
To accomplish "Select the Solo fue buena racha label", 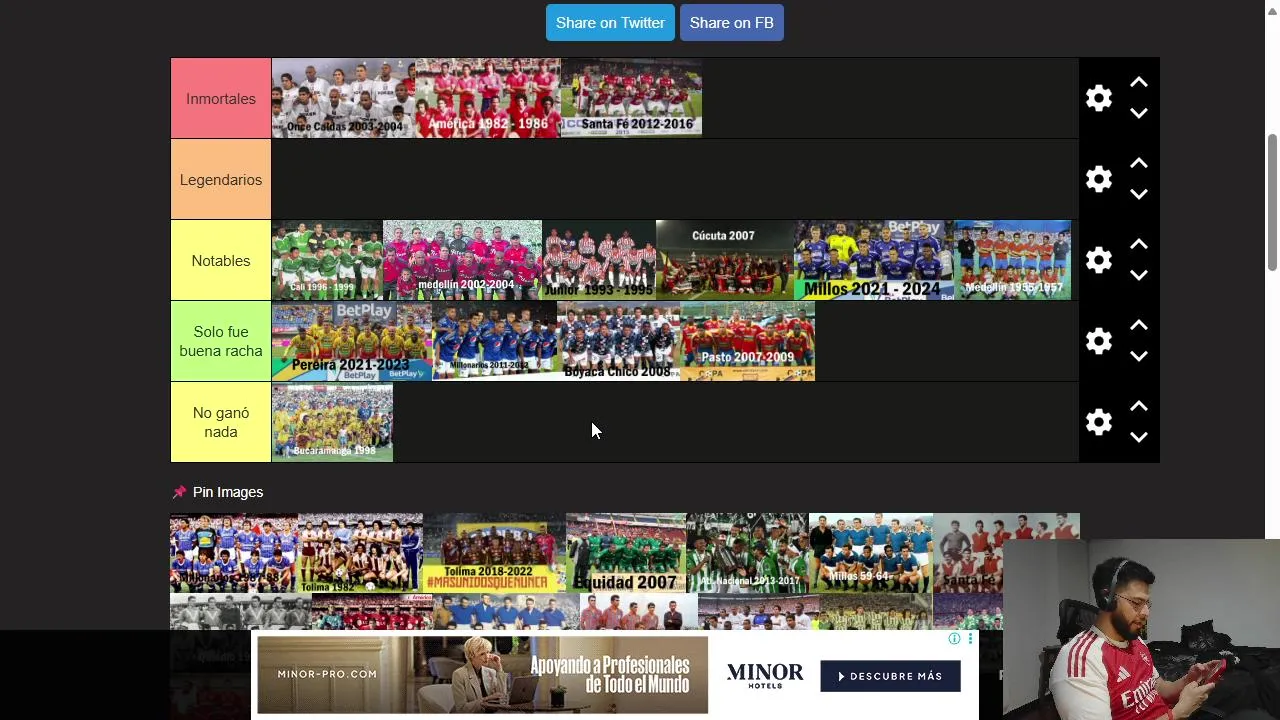I will 221,341.
